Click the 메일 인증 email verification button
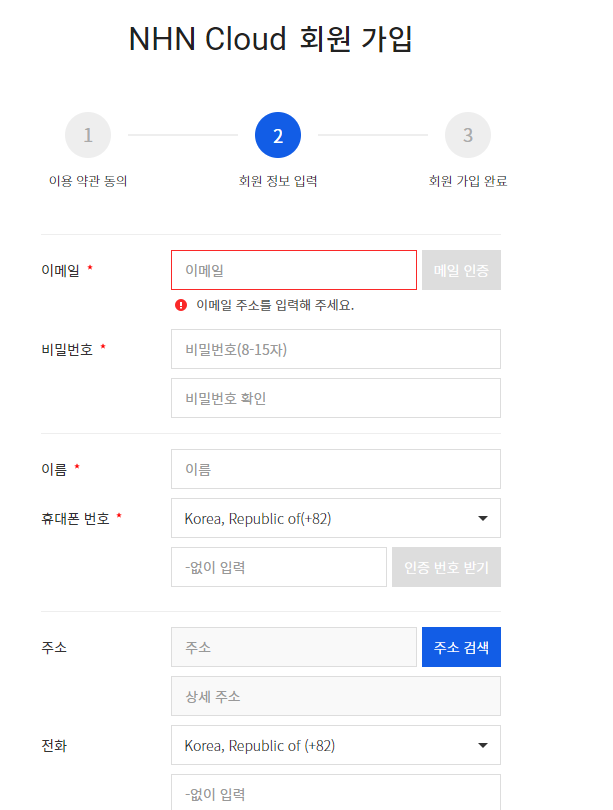The height and width of the screenshot is (810, 613). click(461, 269)
